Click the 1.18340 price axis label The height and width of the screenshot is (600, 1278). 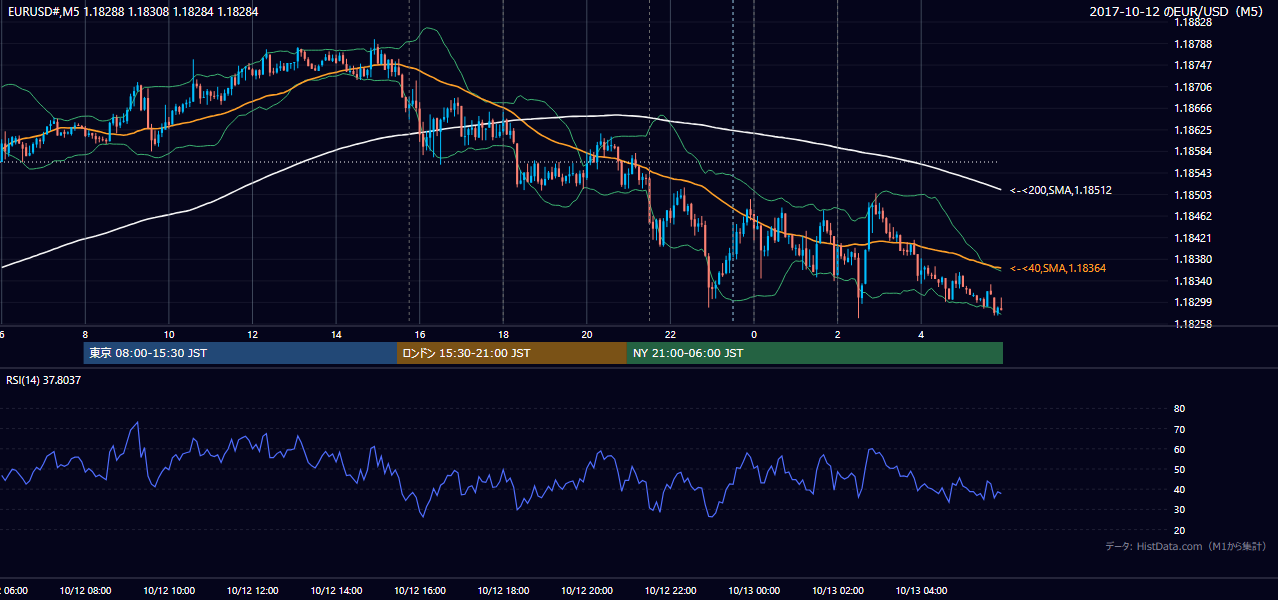pos(1194,281)
